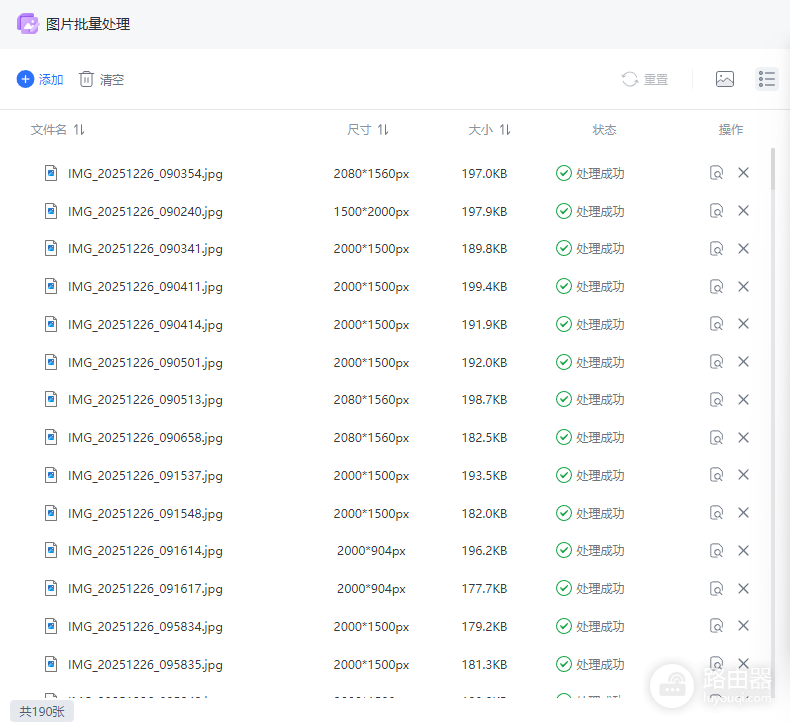Remove IMG_20251226_090240.jpg from list

(x=743, y=211)
